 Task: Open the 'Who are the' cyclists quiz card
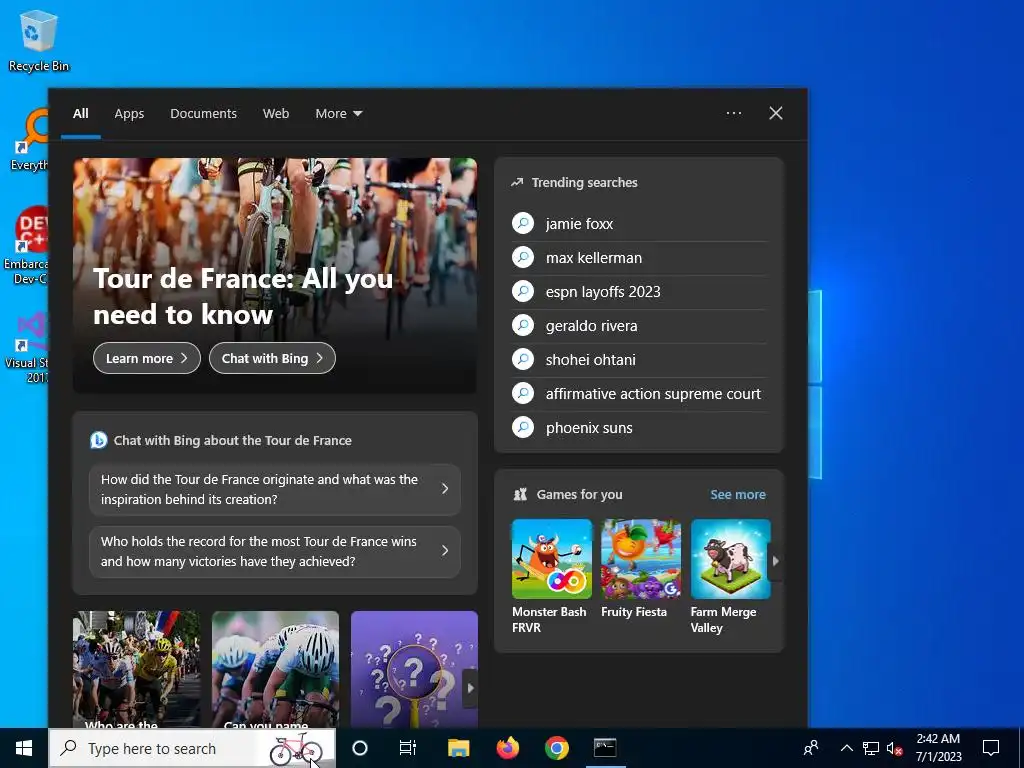coord(136,669)
